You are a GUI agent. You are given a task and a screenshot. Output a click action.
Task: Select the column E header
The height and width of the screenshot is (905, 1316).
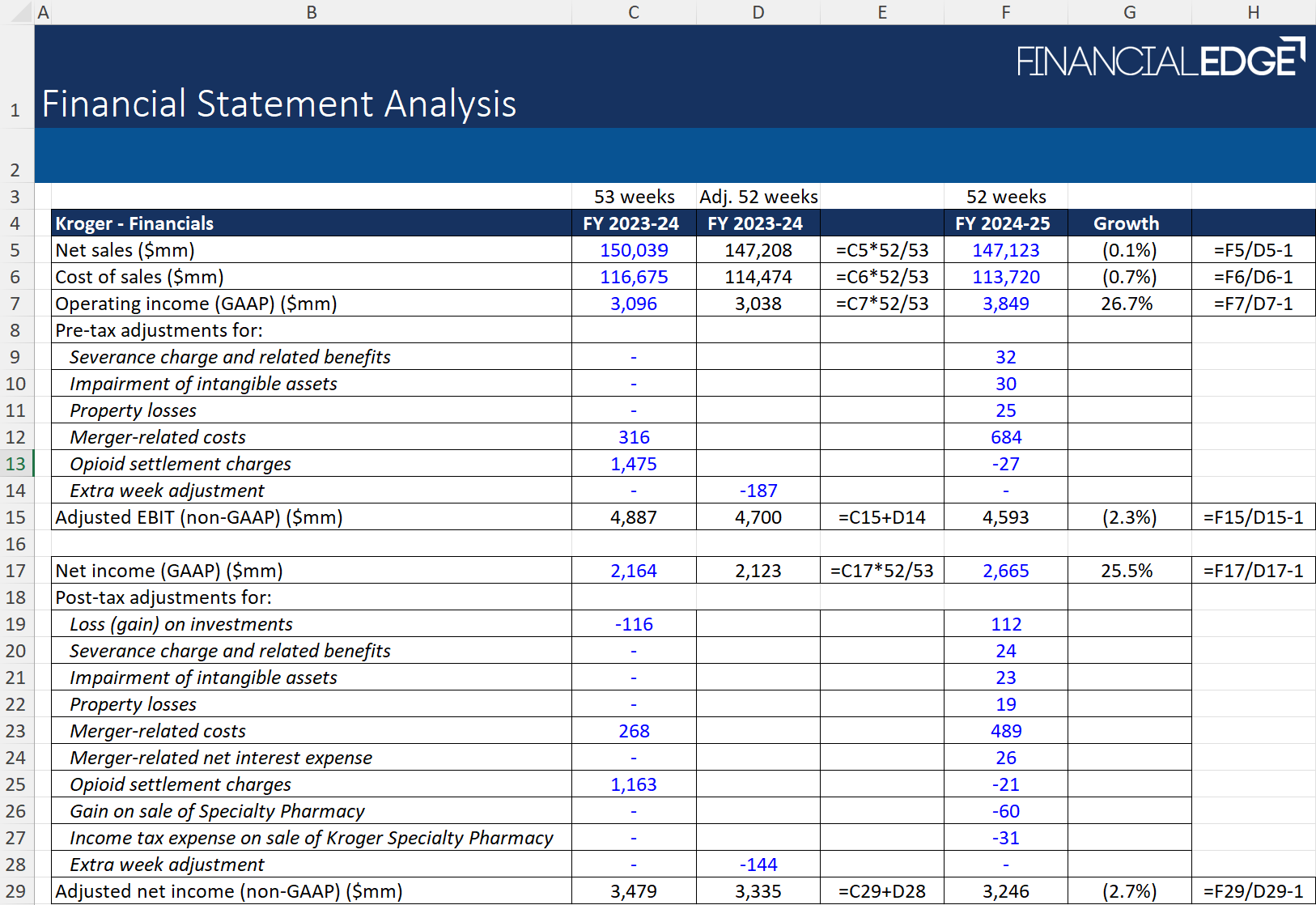tap(881, 12)
